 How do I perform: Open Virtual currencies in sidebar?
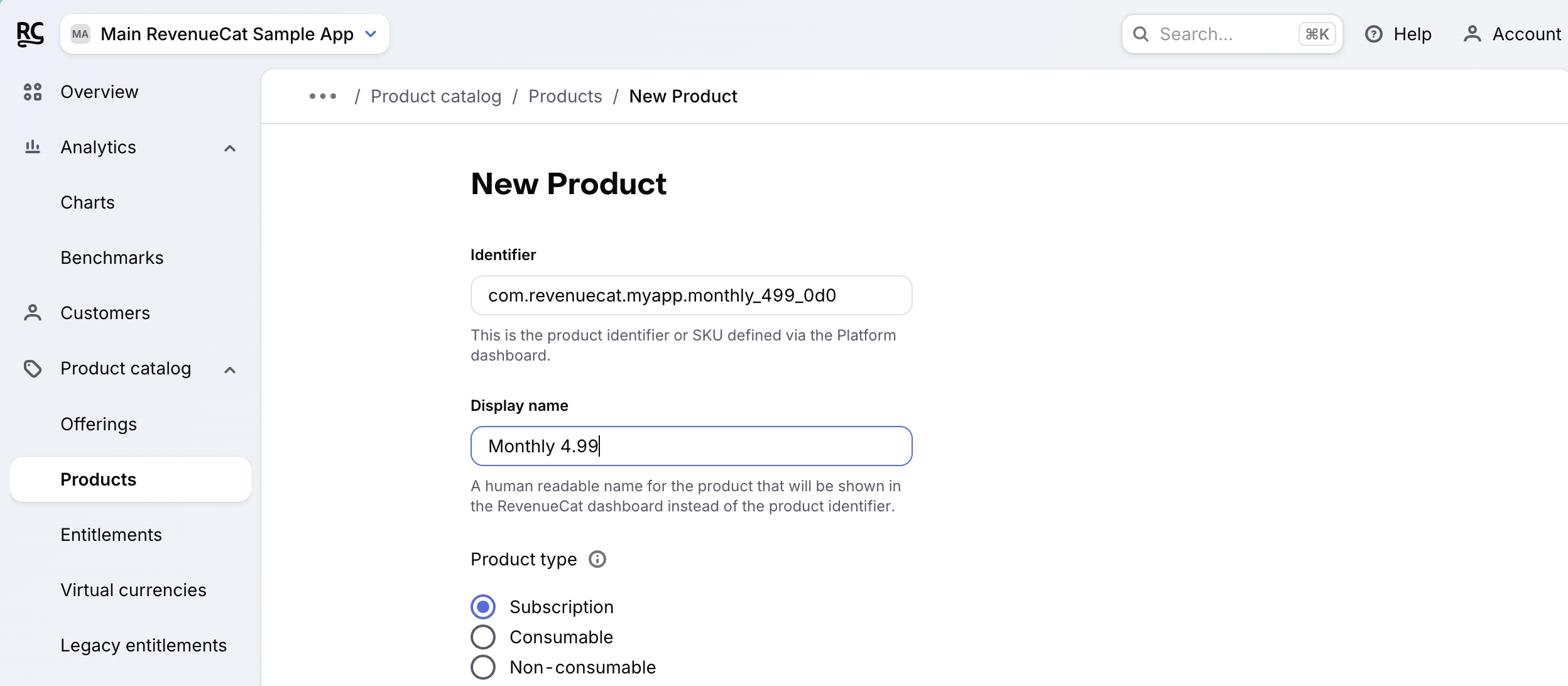click(x=133, y=590)
